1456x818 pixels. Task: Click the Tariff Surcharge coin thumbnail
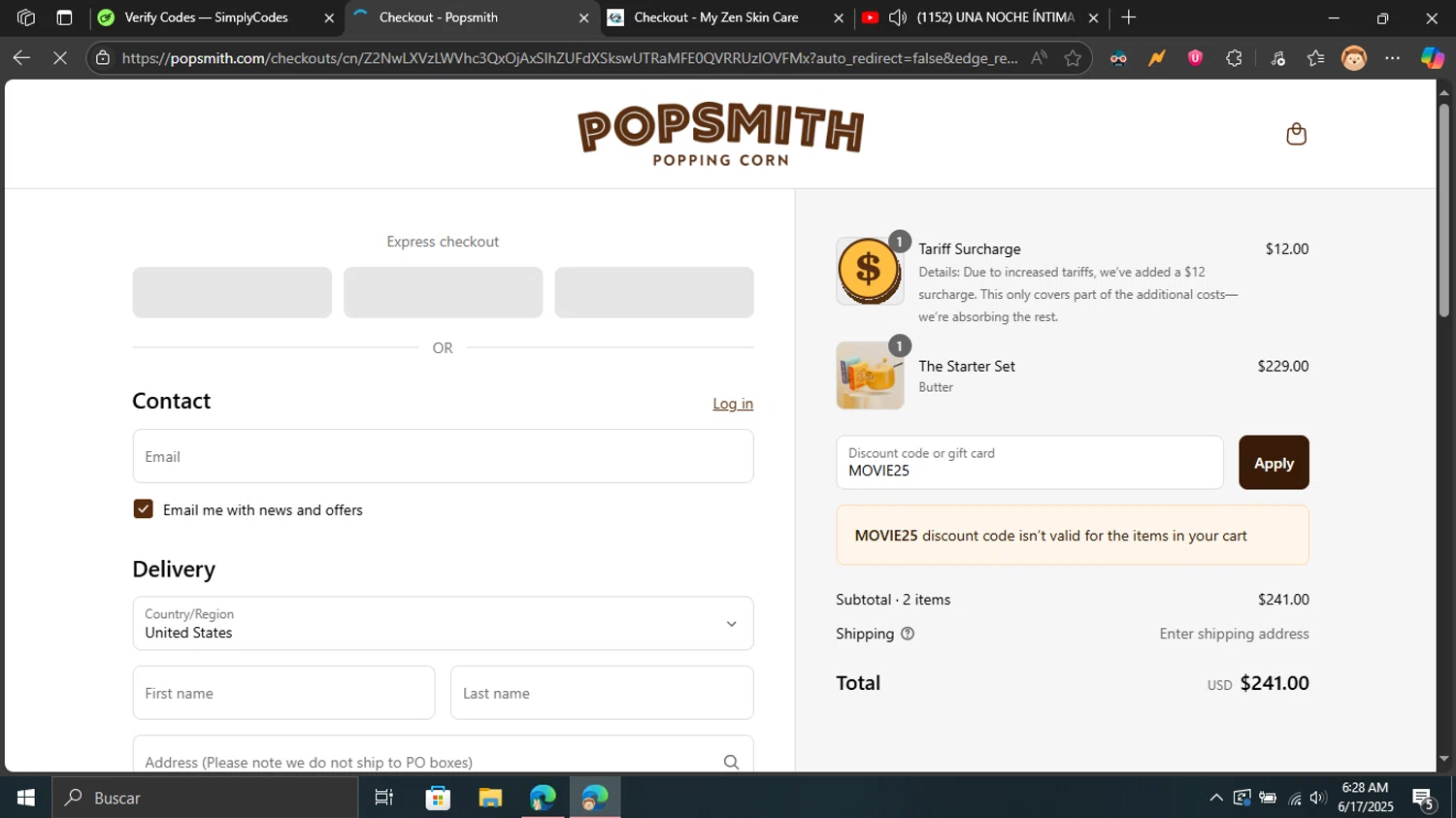870,271
